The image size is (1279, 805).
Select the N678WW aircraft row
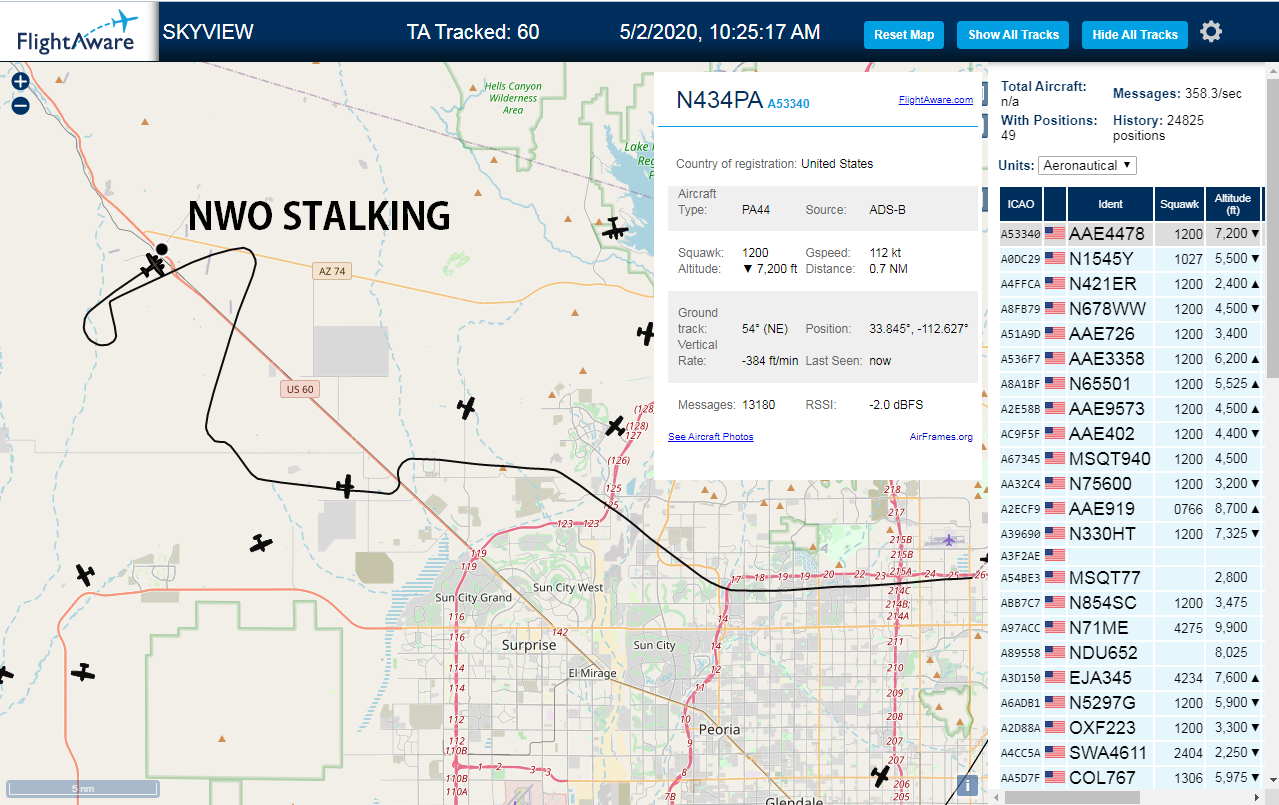(x=1130, y=309)
